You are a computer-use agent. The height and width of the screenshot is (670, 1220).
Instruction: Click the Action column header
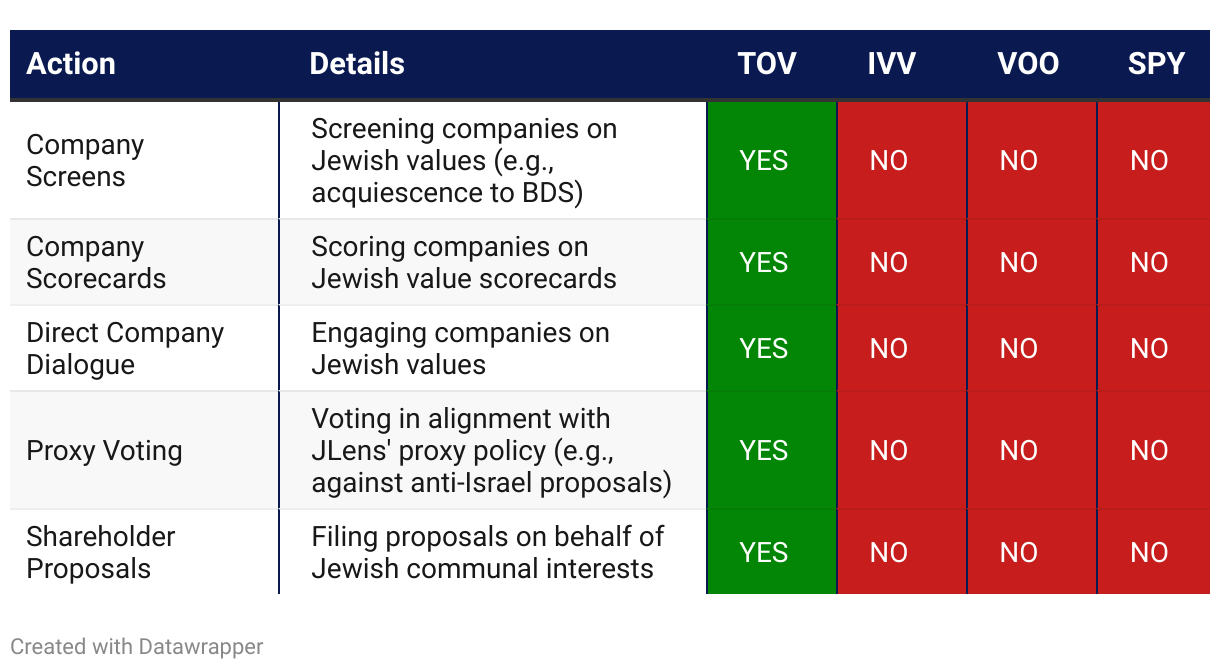click(71, 64)
